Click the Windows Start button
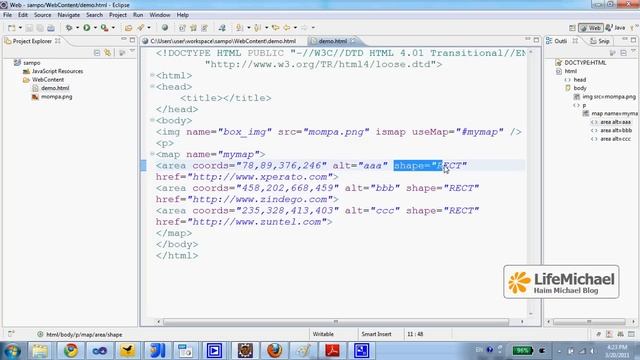640x360 pixels. 12,351
